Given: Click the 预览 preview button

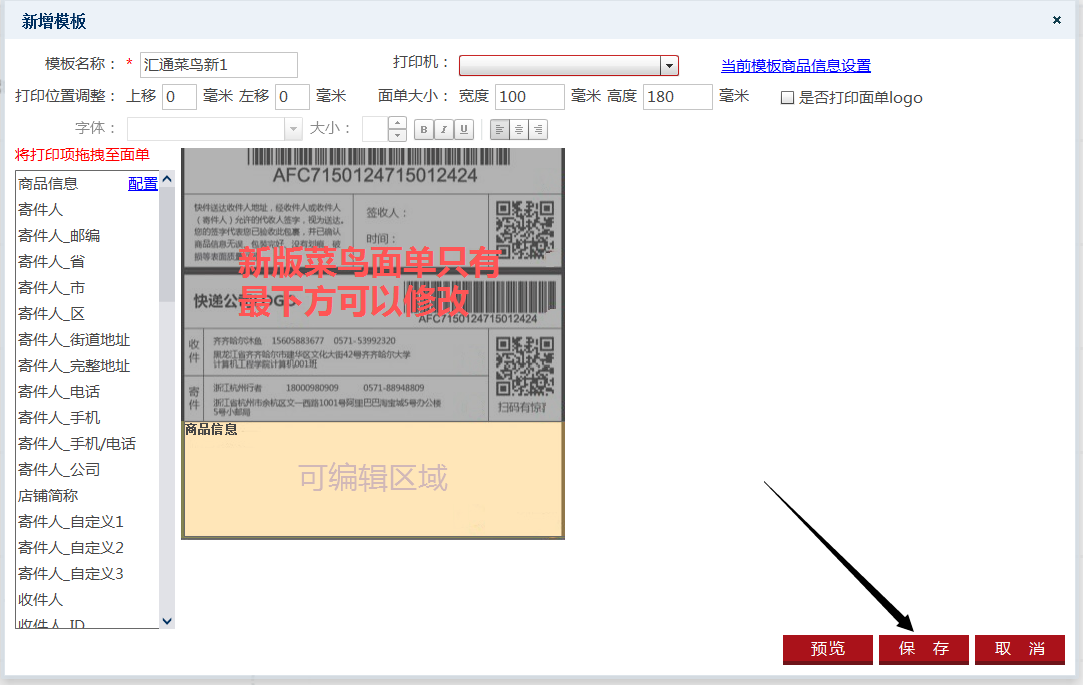Looking at the screenshot, I should coord(827,649).
